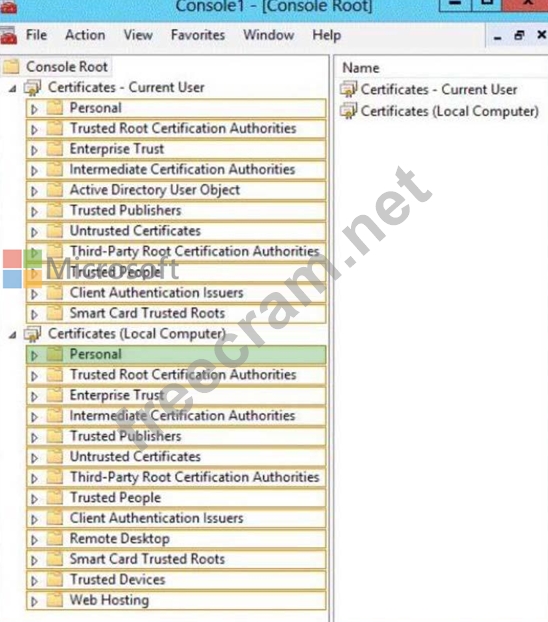Image resolution: width=548 pixels, height=622 pixels.
Task: Click the Certificates (Local Computer) icon in Name pane
Action: click(x=349, y=111)
